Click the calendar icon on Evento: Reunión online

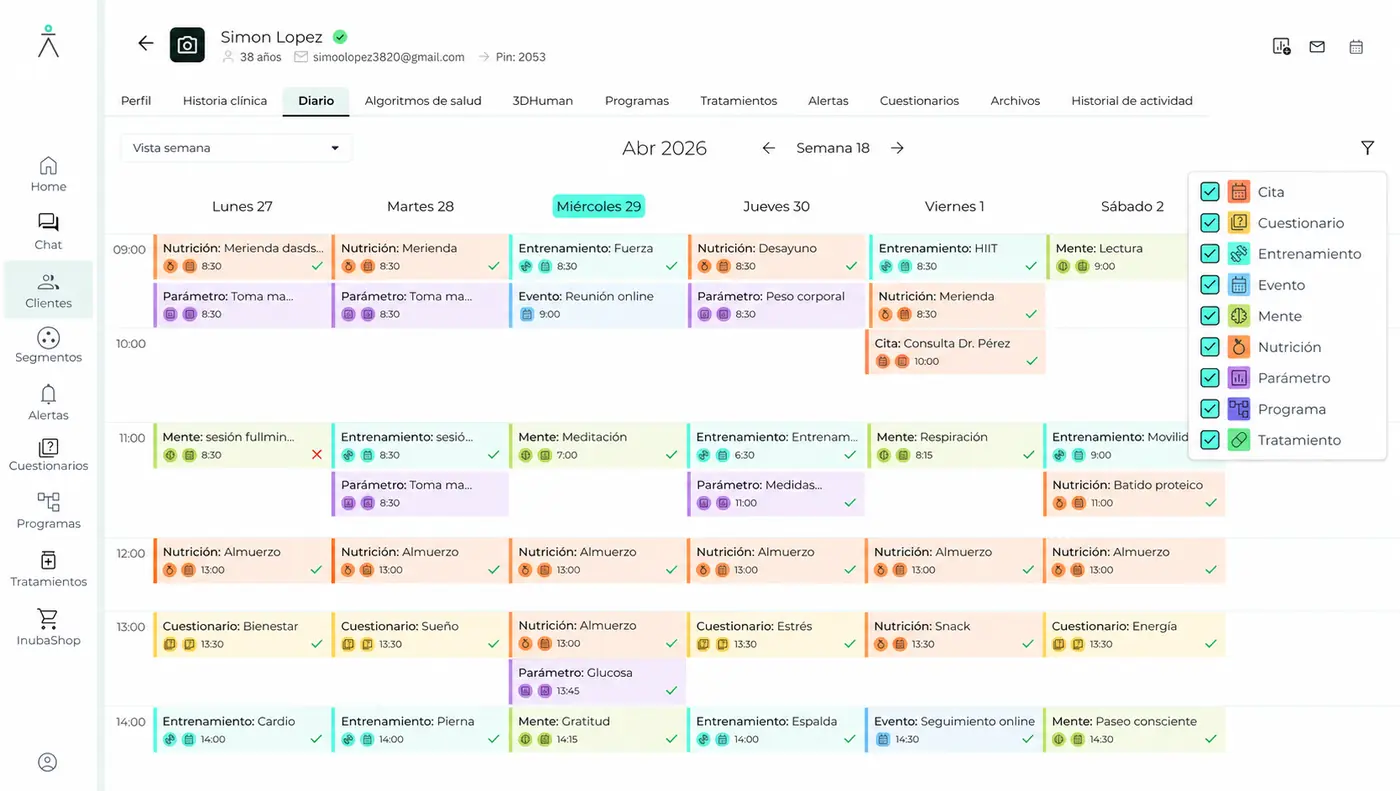526,314
